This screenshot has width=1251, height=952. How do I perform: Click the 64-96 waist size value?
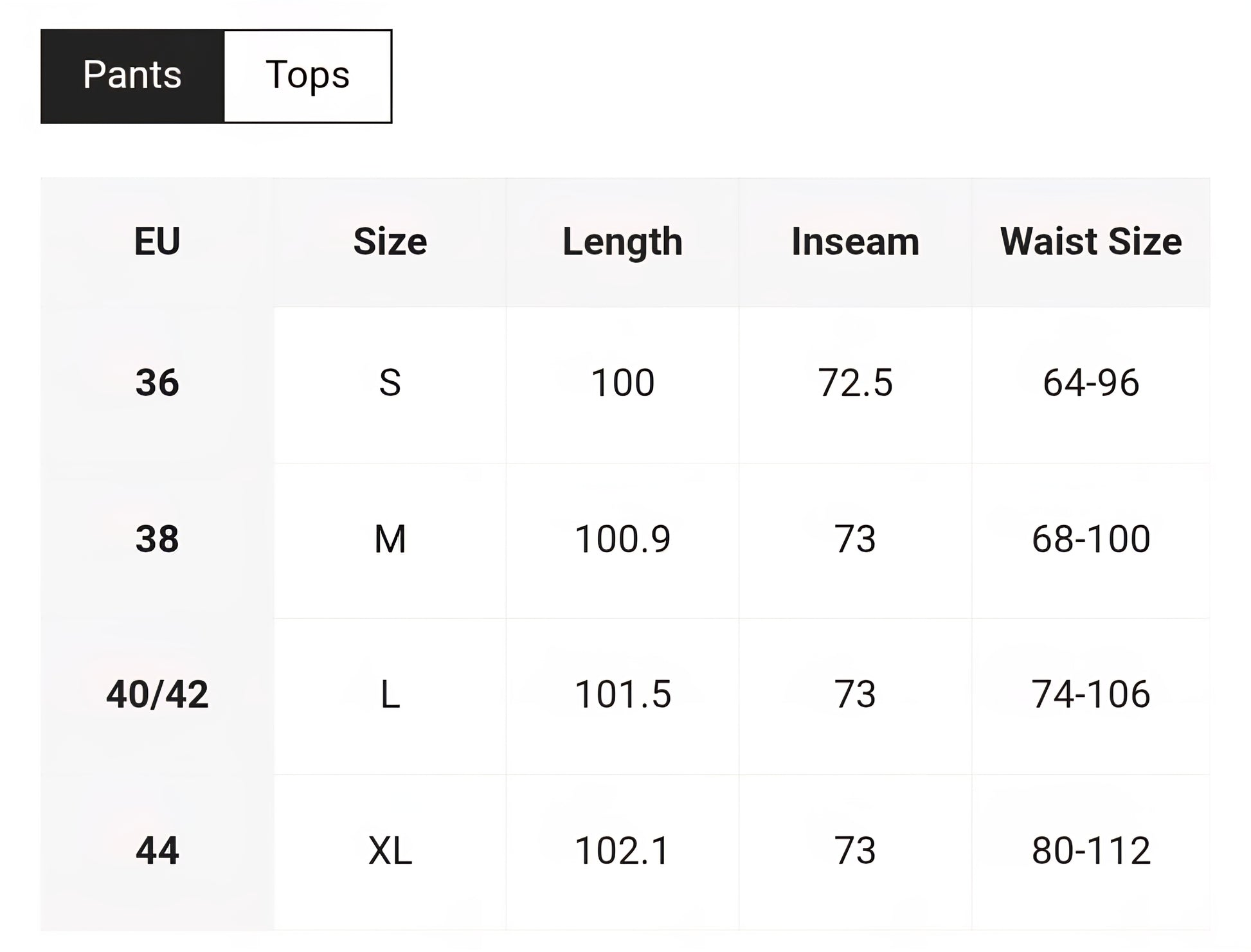pyautogui.click(x=1091, y=383)
